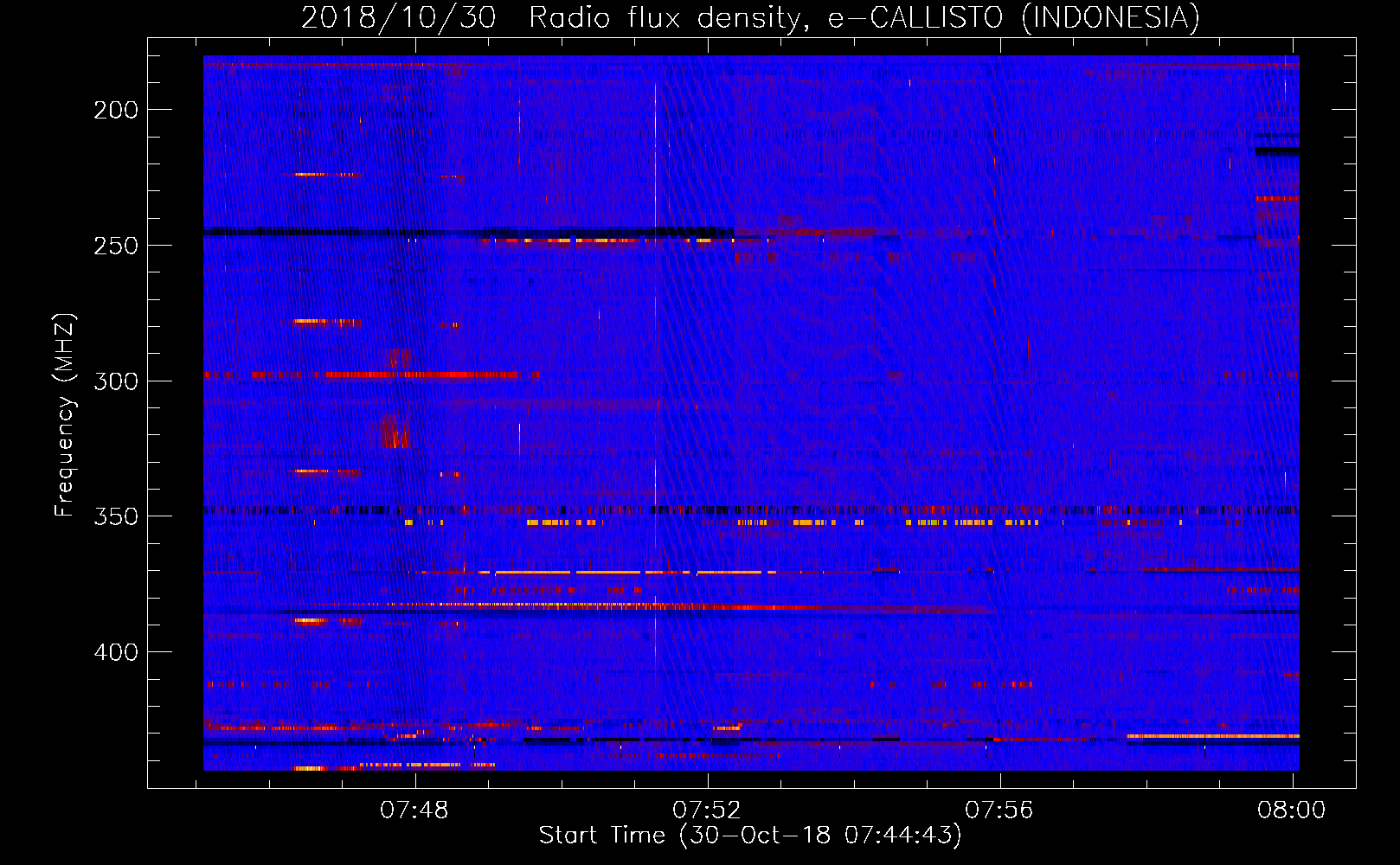The height and width of the screenshot is (865, 1400).
Task: Click the 07:48 time tick label
Action: pyautogui.click(x=414, y=810)
